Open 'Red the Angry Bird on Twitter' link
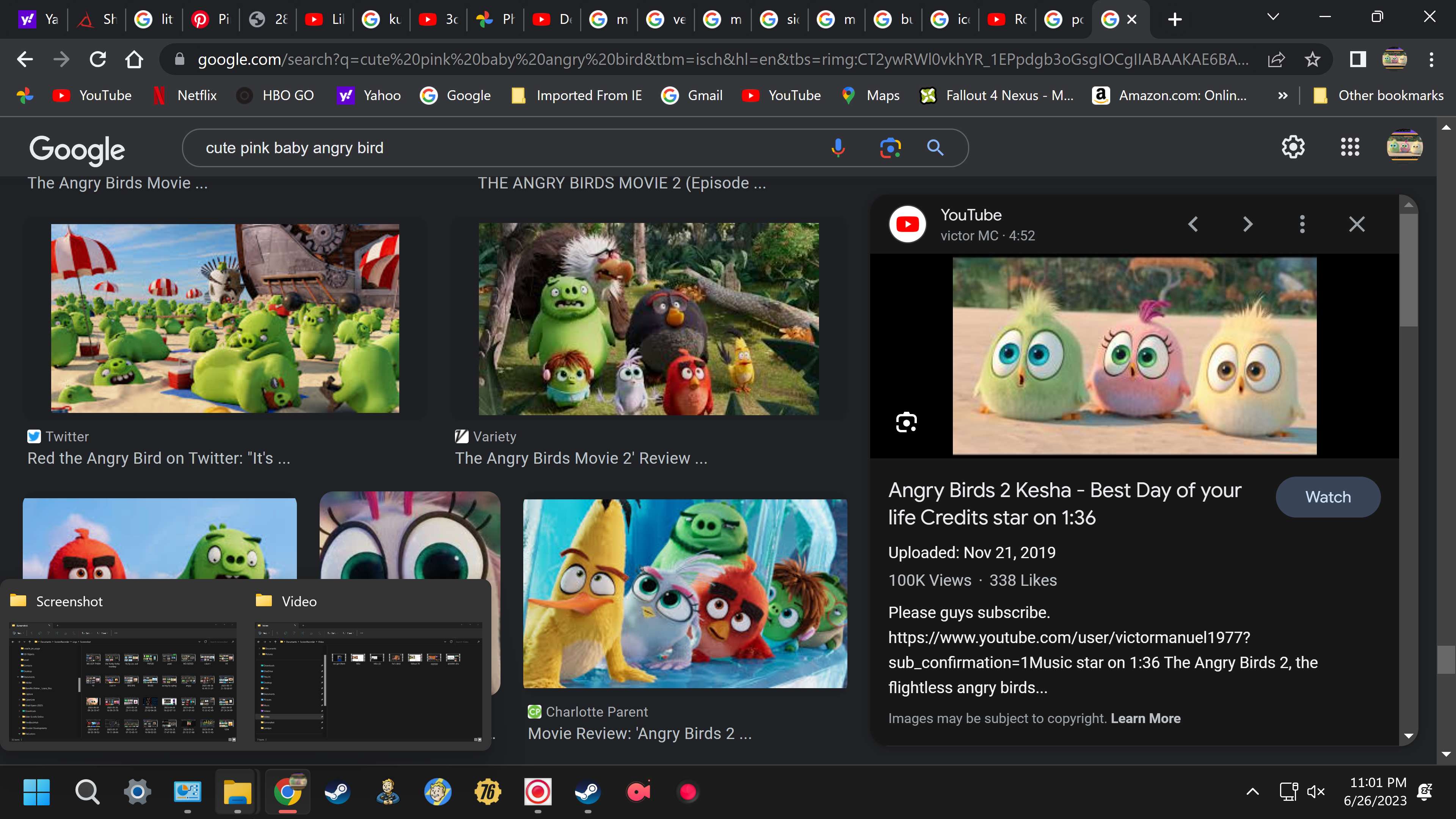The image size is (1456, 819). (159, 458)
